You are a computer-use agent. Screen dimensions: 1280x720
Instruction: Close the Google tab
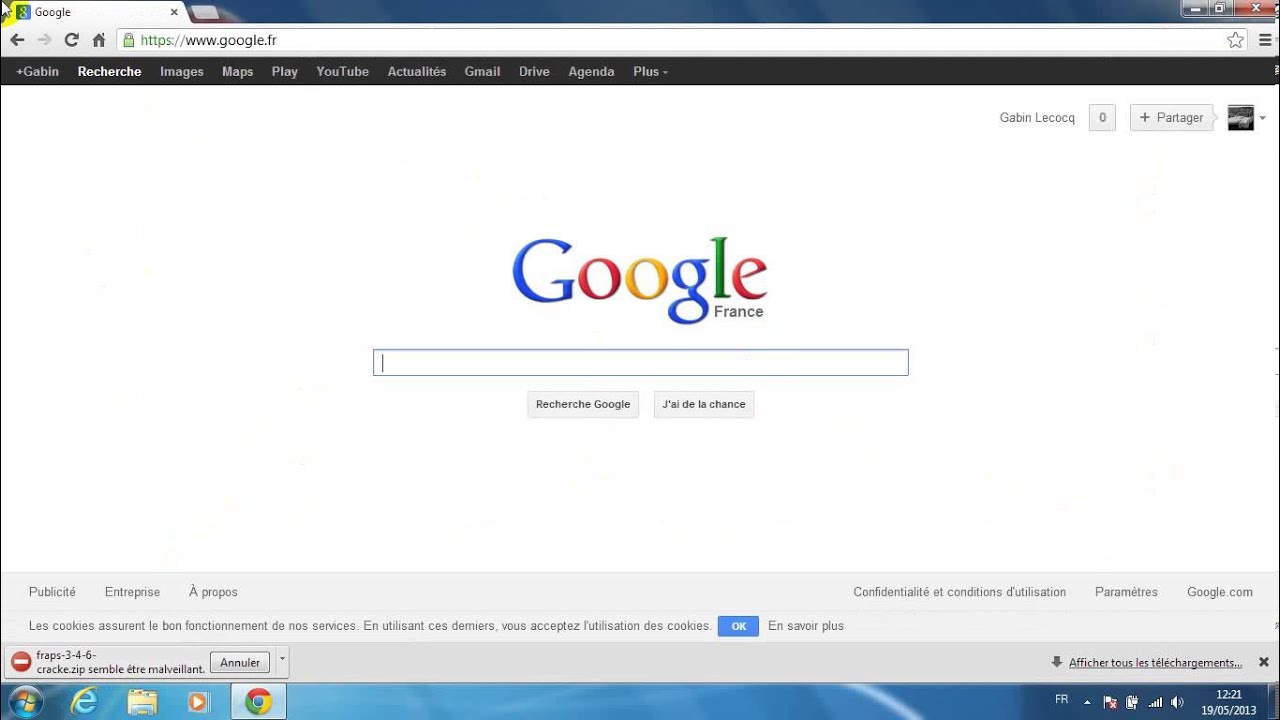[174, 12]
